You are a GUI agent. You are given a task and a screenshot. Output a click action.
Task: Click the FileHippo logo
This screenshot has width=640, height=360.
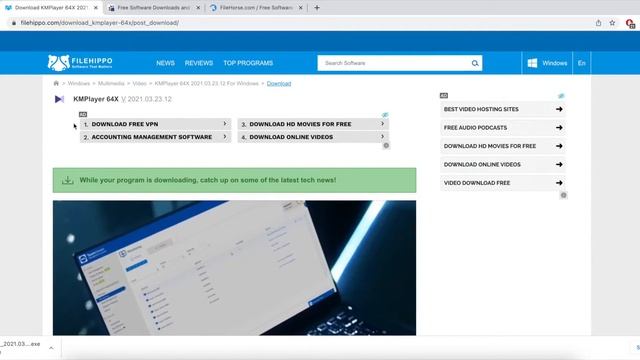click(x=80, y=63)
